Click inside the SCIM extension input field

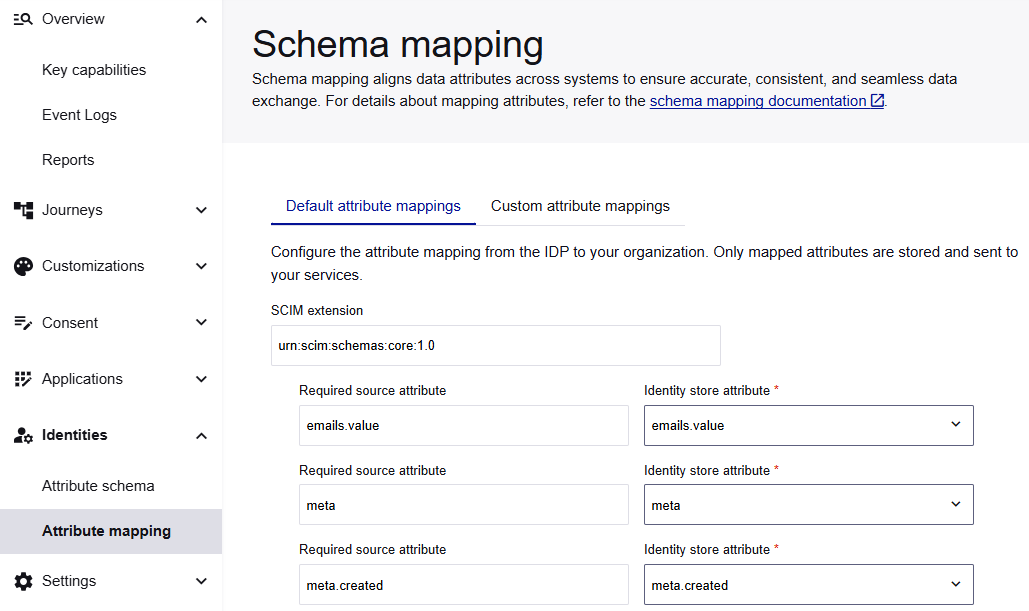pos(495,345)
